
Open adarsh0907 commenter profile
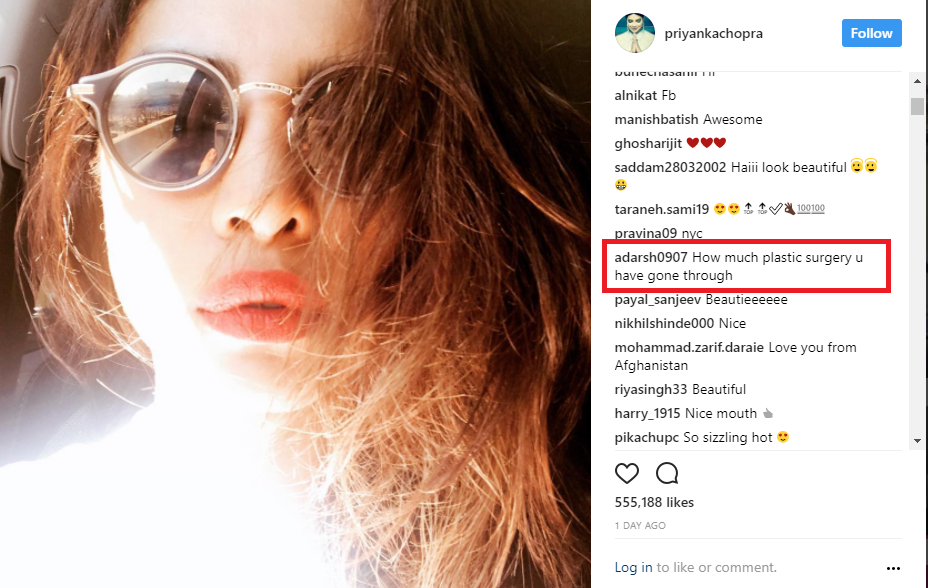coord(651,257)
